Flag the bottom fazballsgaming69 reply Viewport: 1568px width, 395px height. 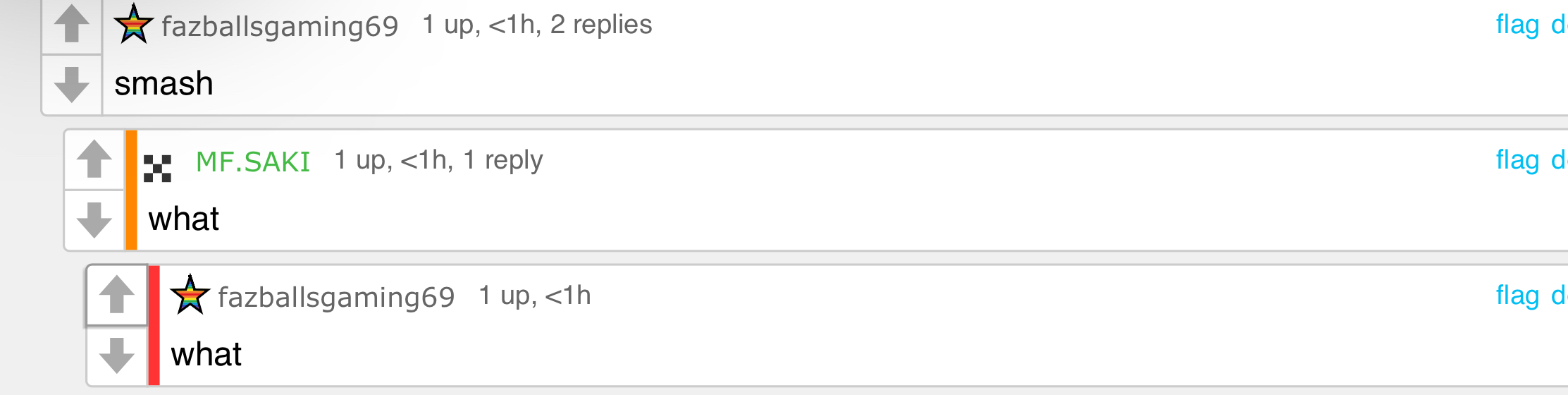tap(1517, 296)
